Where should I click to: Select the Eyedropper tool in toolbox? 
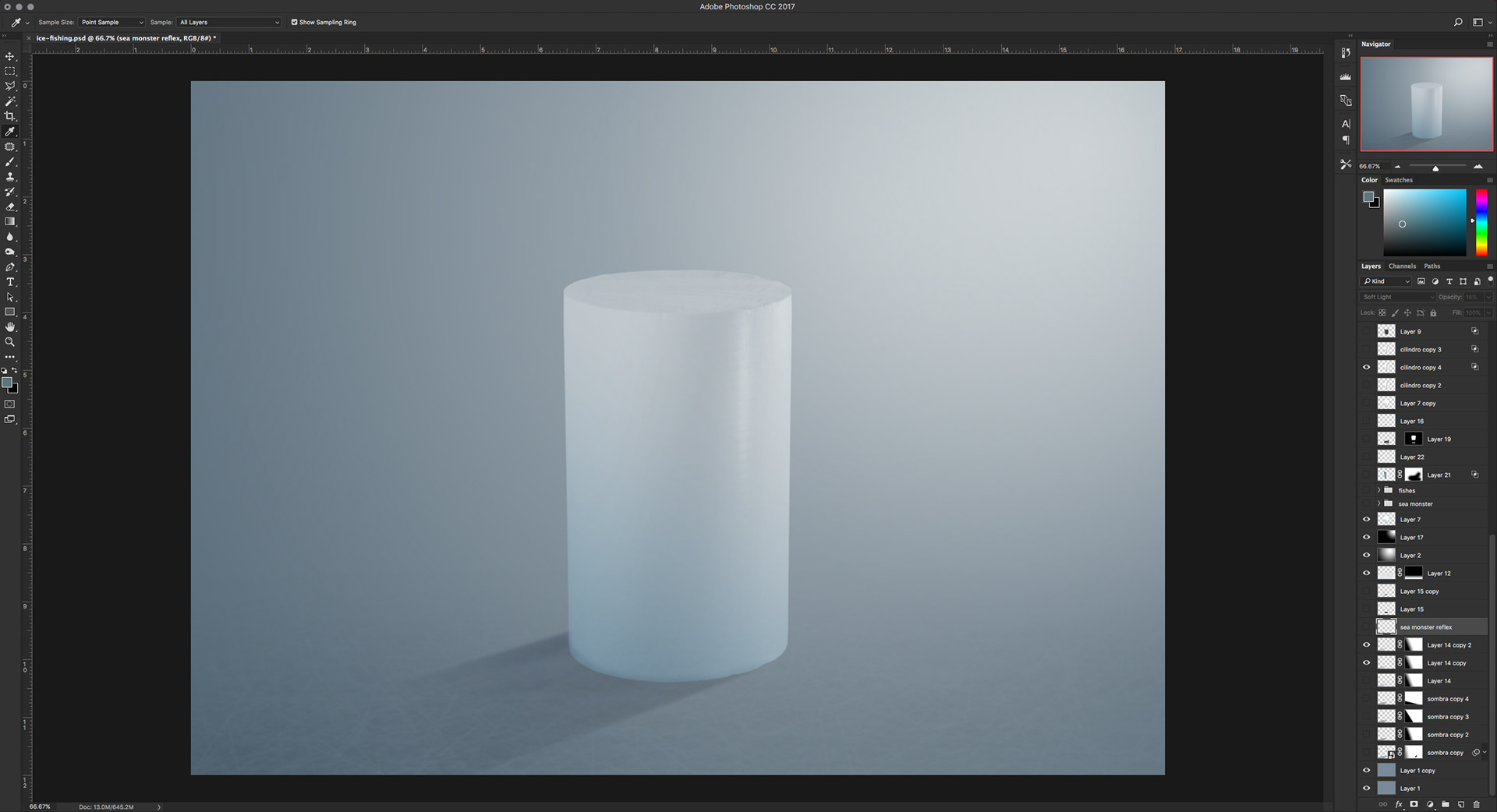pyautogui.click(x=10, y=132)
